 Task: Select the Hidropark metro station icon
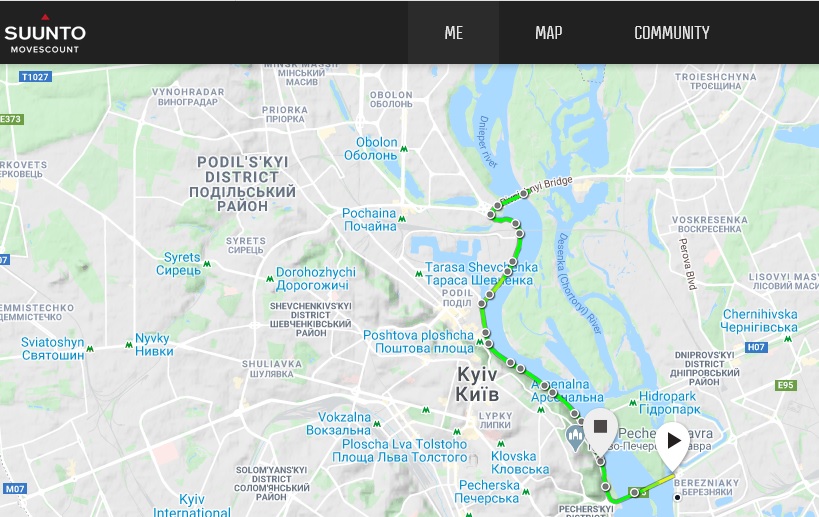coord(633,403)
